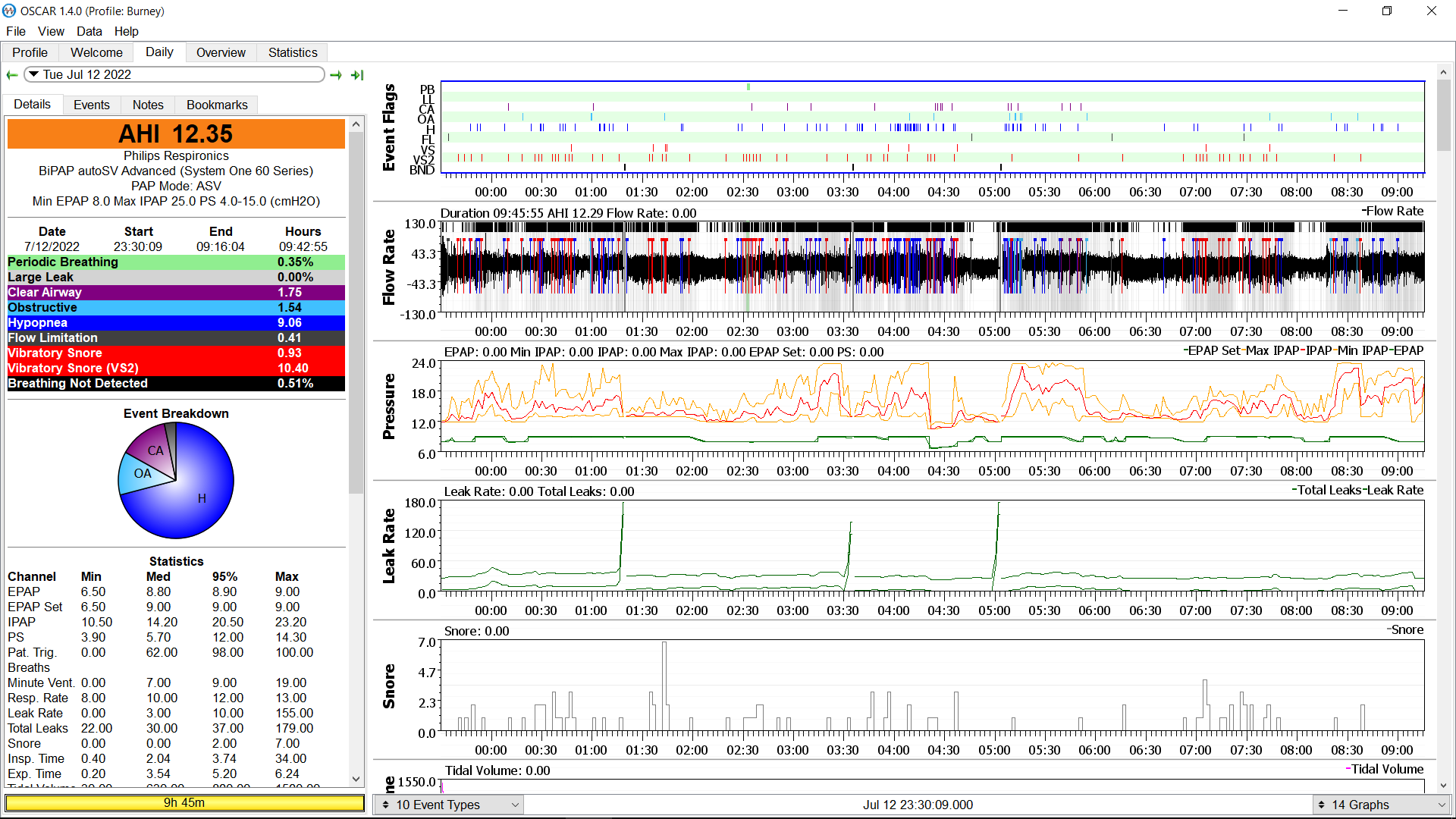Click the Minute Vent. statistics row
The width and height of the screenshot is (1456, 819).
[x=176, y=682]
